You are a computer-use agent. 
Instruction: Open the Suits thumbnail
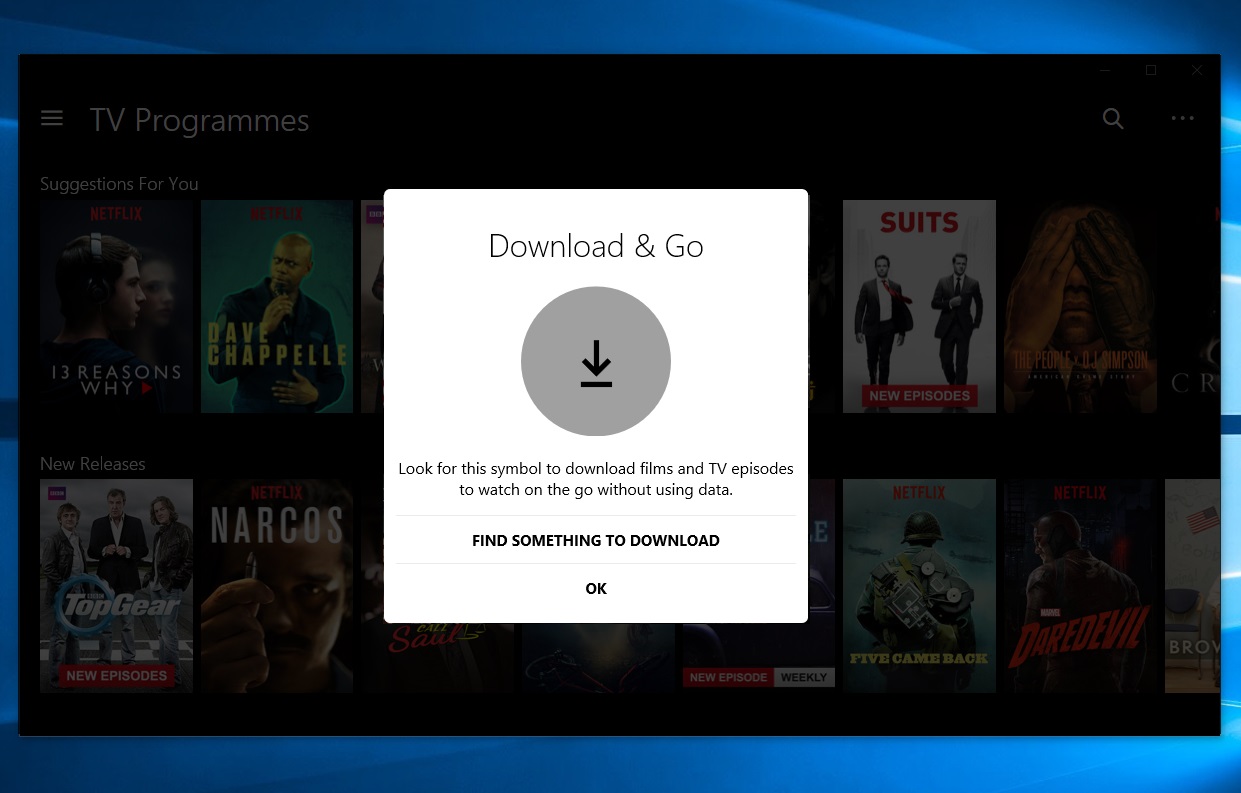[x=919, y=306]
